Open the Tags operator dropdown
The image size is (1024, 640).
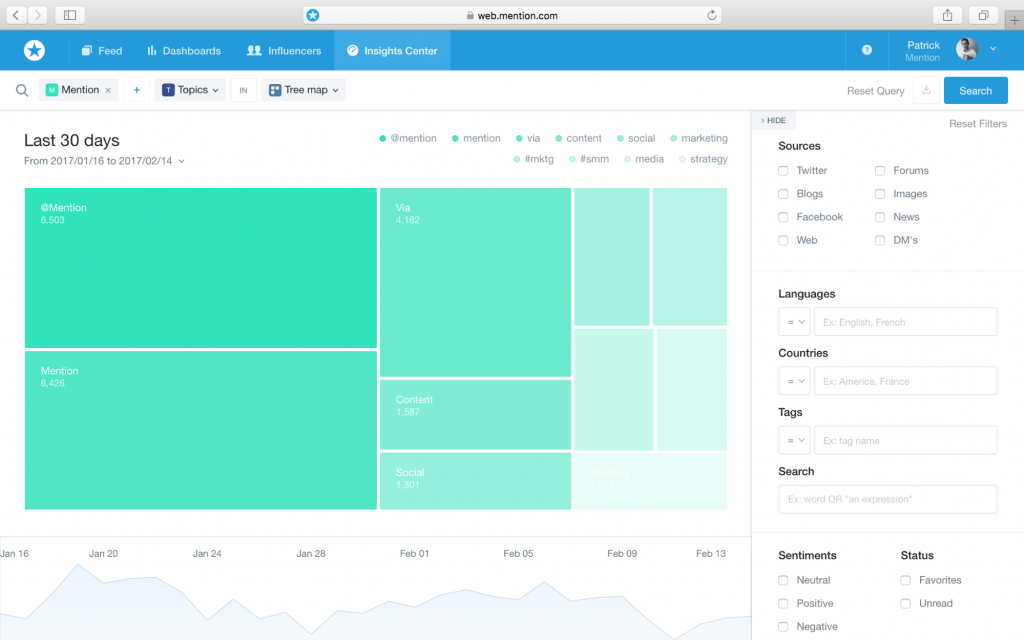click(x=794, y=440)
